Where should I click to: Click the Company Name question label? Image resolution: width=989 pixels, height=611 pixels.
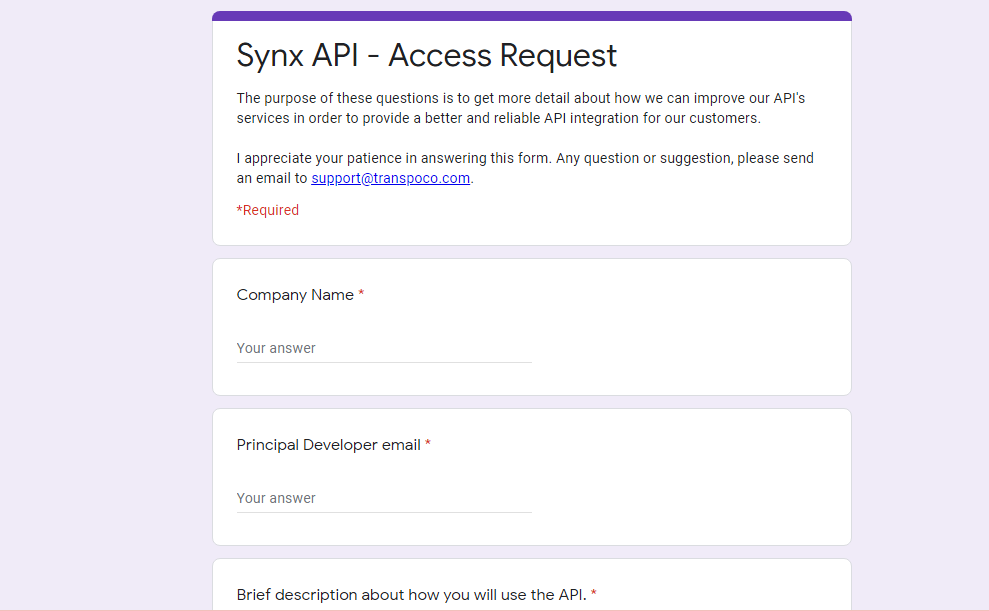pos(295,294)
